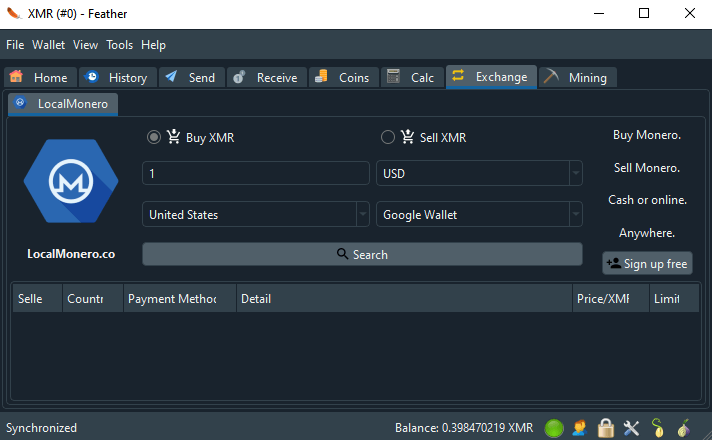Open the Wallet menu
The height and width of the screenshot is (440, 712).
tap(48, 45)
